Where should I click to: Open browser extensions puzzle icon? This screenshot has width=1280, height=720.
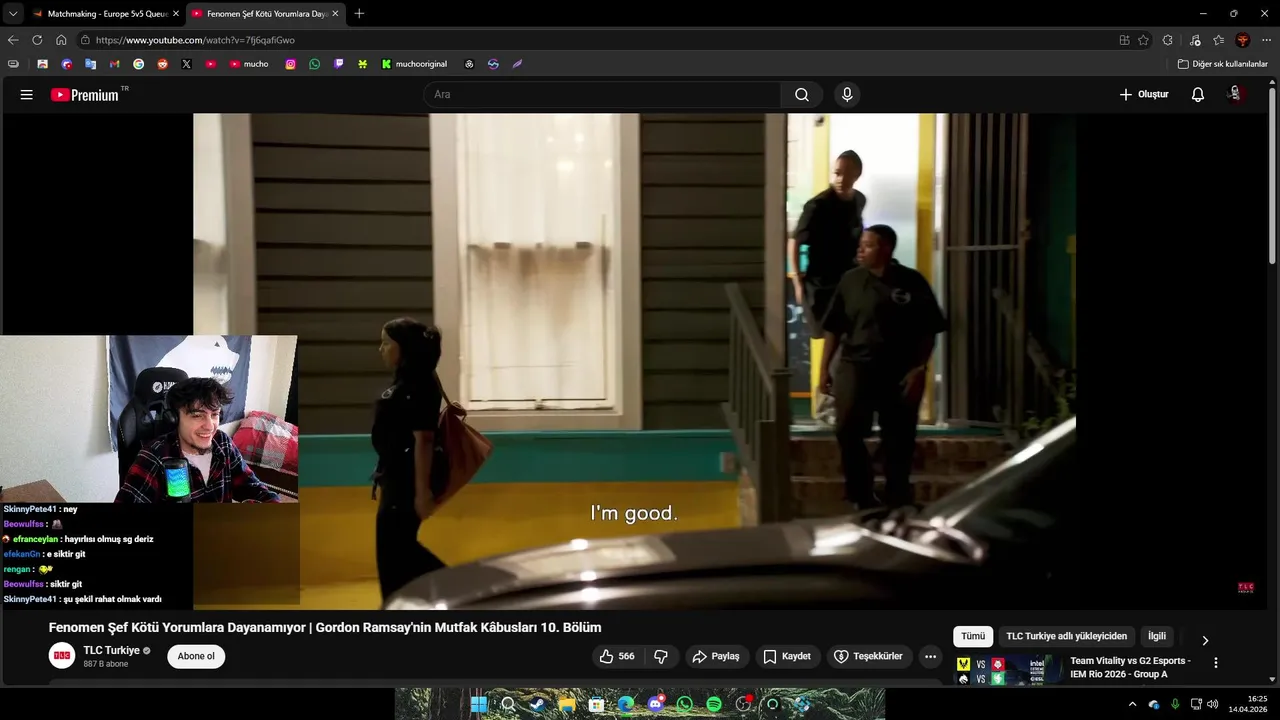[x=1167, y=40]
